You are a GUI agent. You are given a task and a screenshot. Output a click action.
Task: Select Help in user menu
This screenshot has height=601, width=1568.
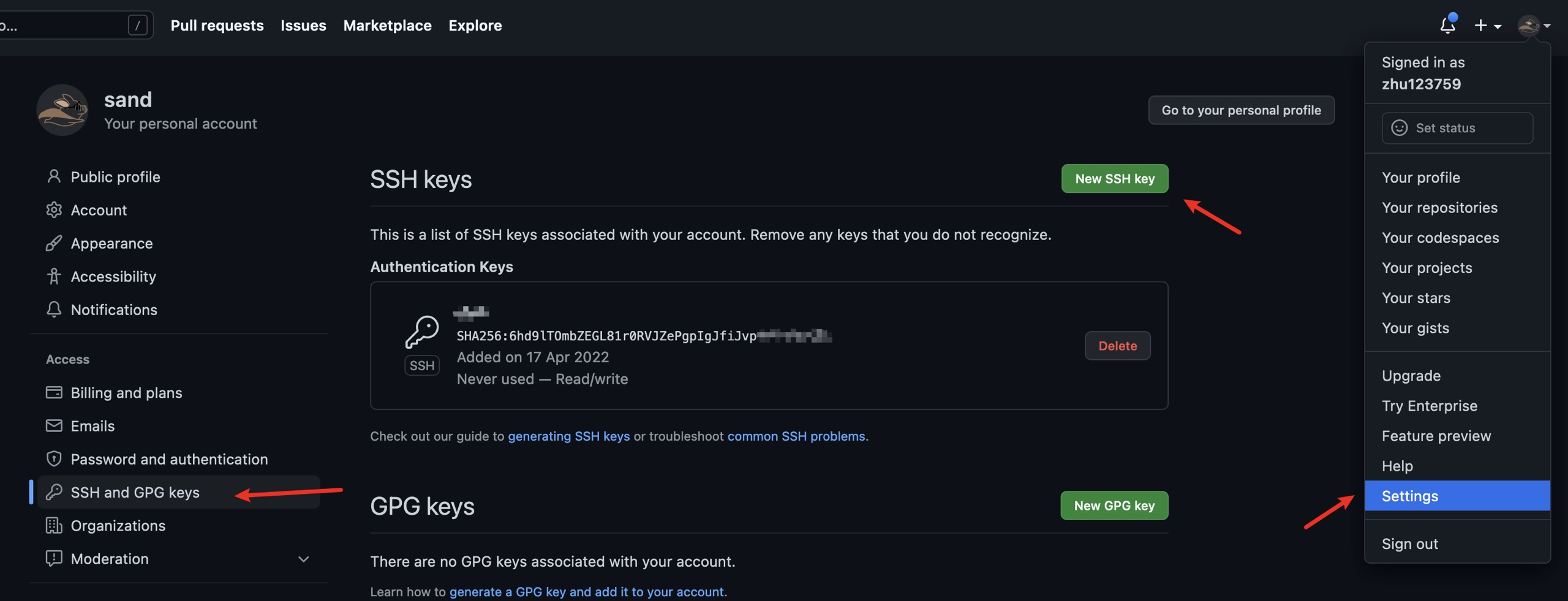coord(1457,466)
